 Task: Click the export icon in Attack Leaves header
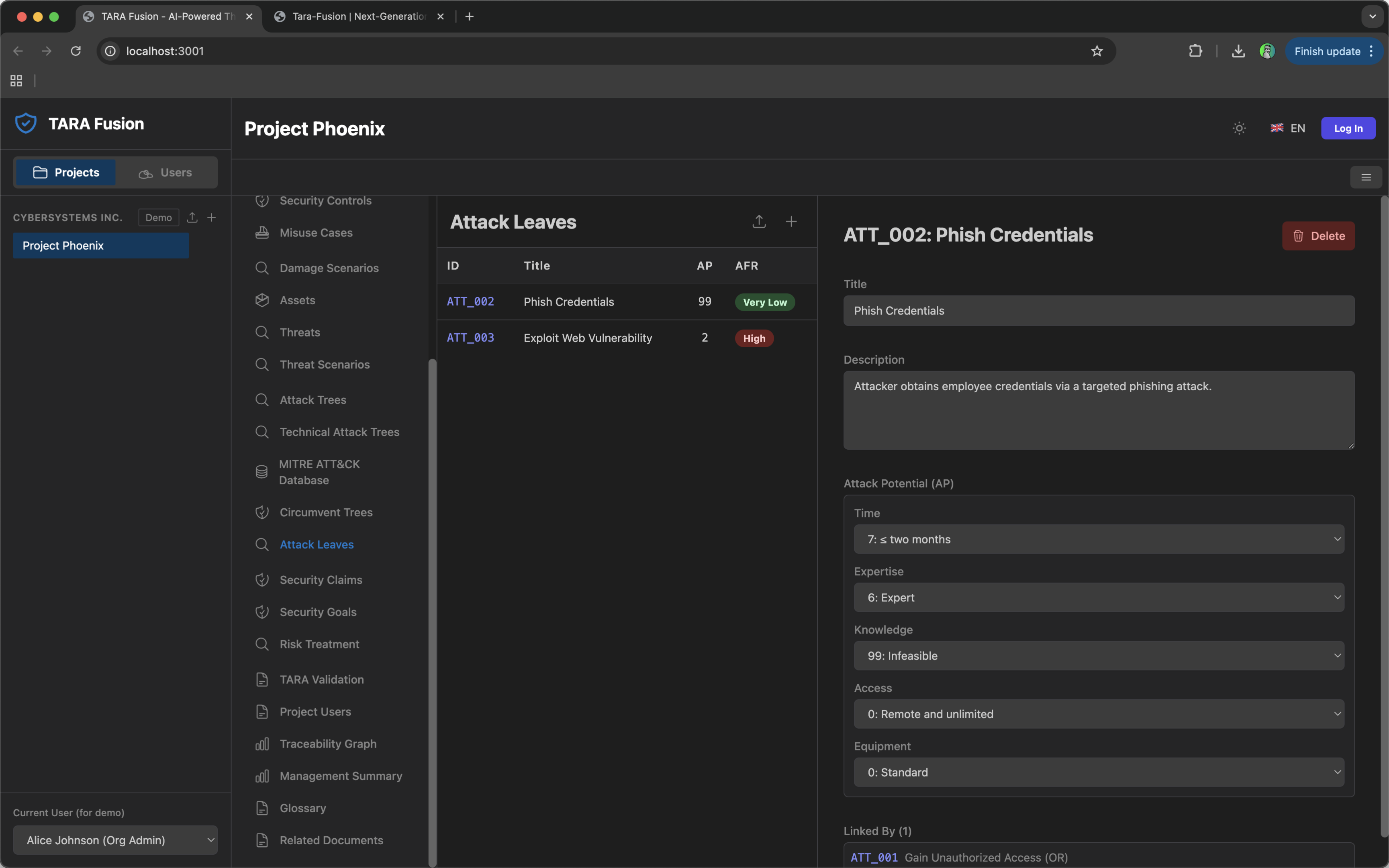[758, 222]
